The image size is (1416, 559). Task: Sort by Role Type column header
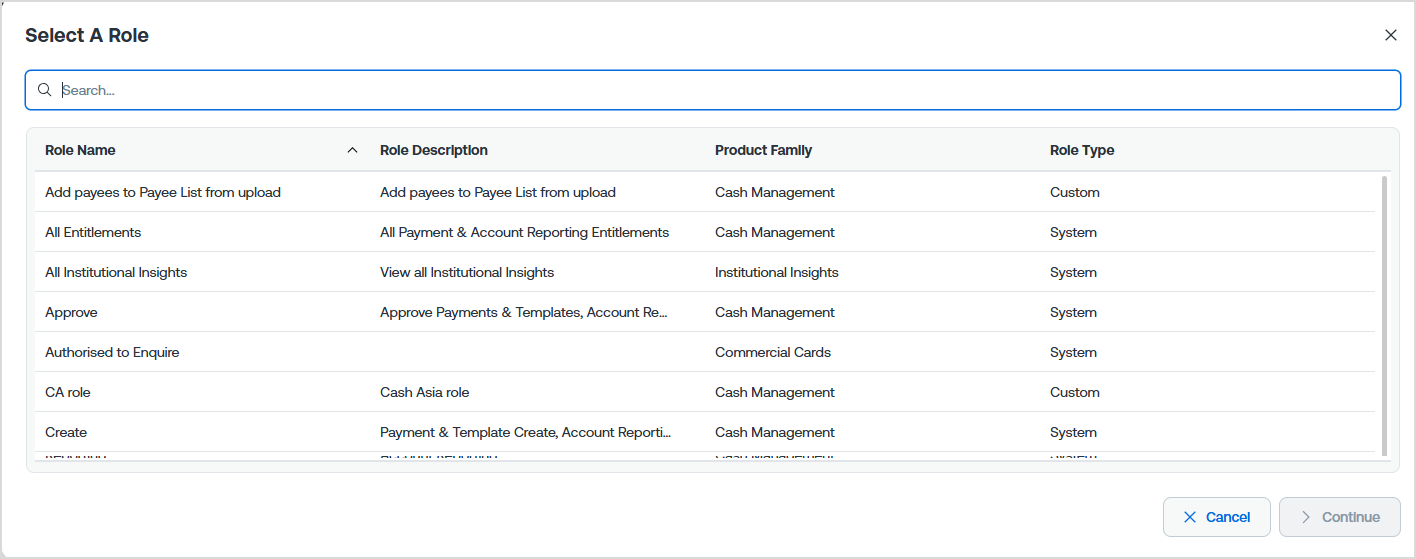1082,150
